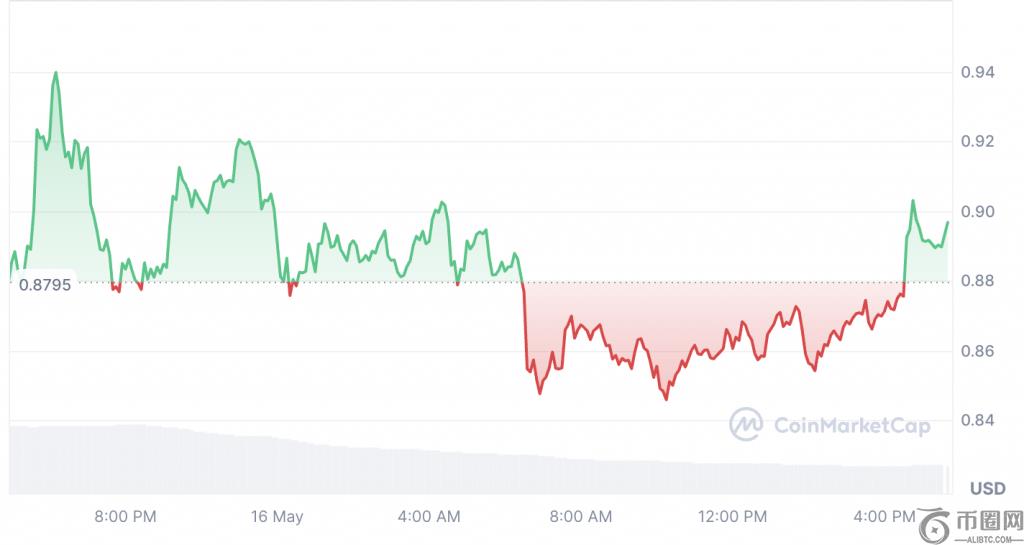
Task: Click the gray volume area under the chart
Action: click(400, 472)
